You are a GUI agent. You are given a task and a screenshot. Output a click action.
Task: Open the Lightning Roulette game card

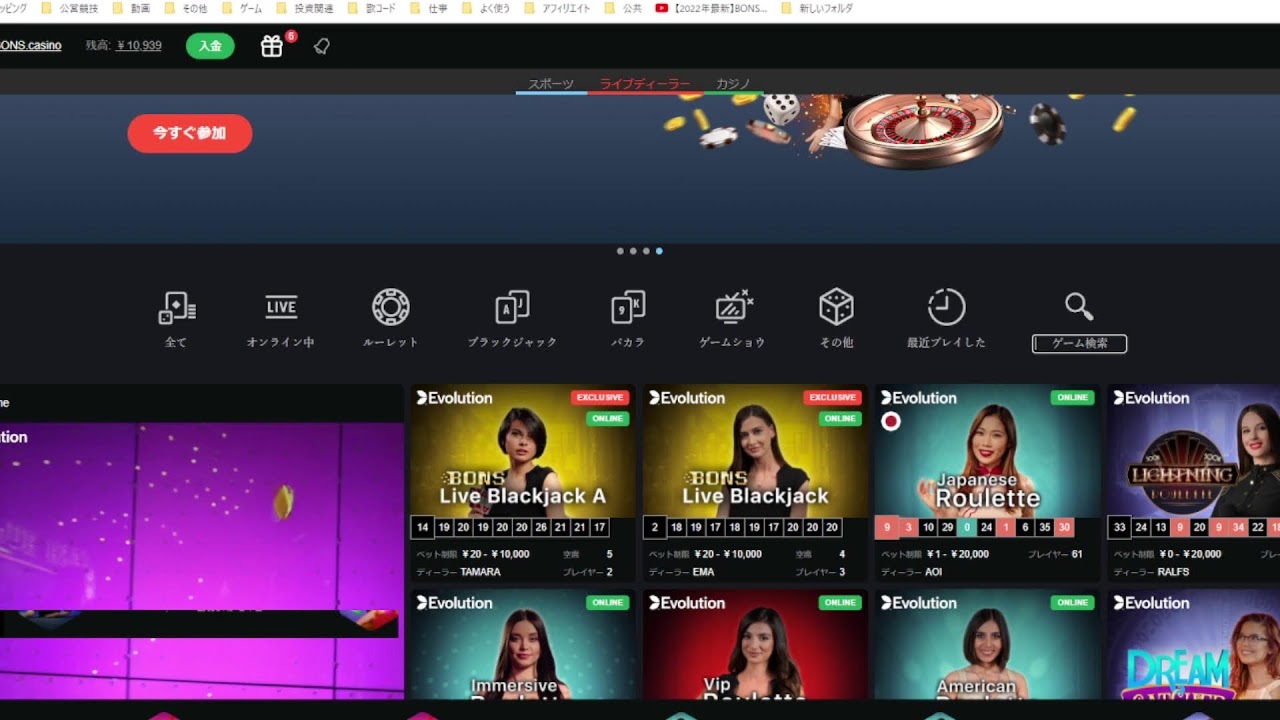[1193, 483]
